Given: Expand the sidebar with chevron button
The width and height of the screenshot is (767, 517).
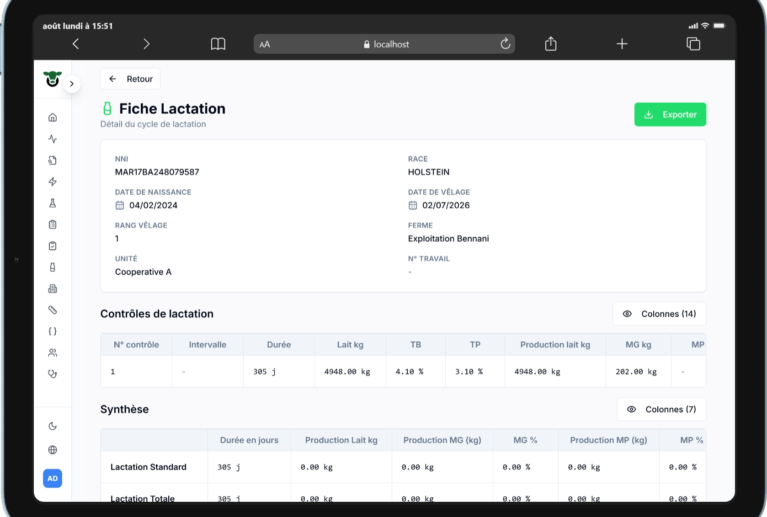Looking at the screenshot, I should [72, 84].
